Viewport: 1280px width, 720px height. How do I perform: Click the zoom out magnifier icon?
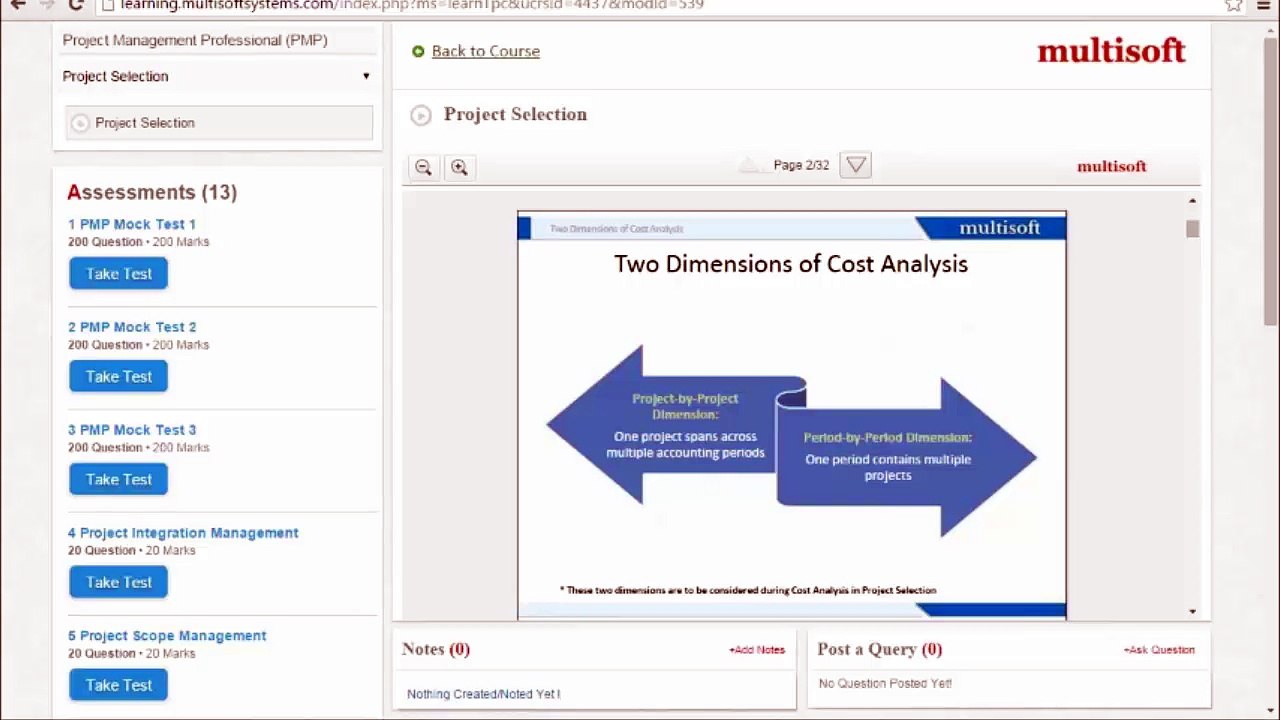[423, 167]
